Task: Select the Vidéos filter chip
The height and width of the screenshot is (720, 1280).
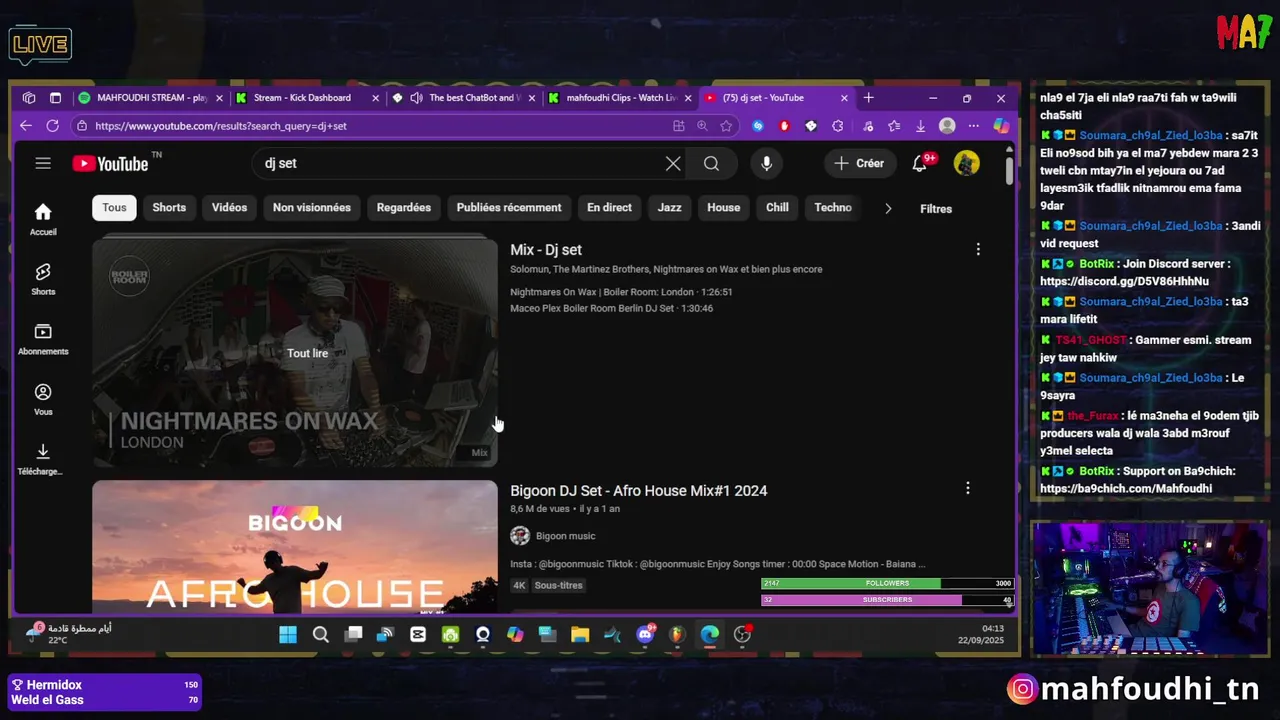Action: [x=229, y=207]
